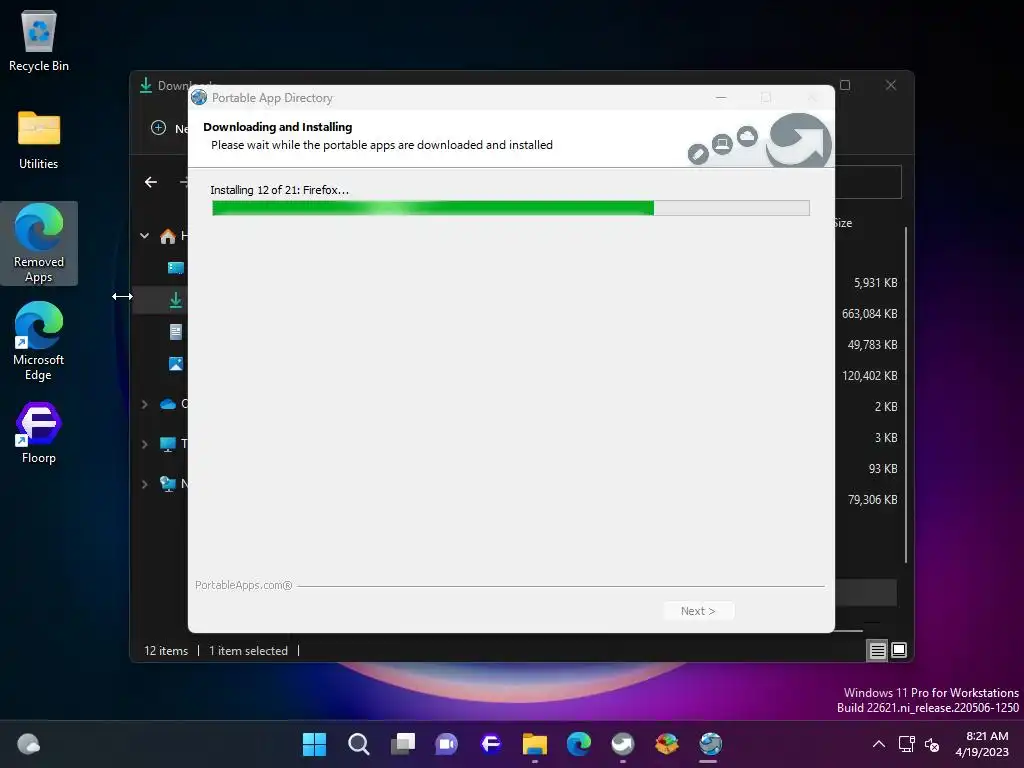Minimize the Portable App Directory window
Viewport: 1024px width, 768px height.
tap(721, 97)
